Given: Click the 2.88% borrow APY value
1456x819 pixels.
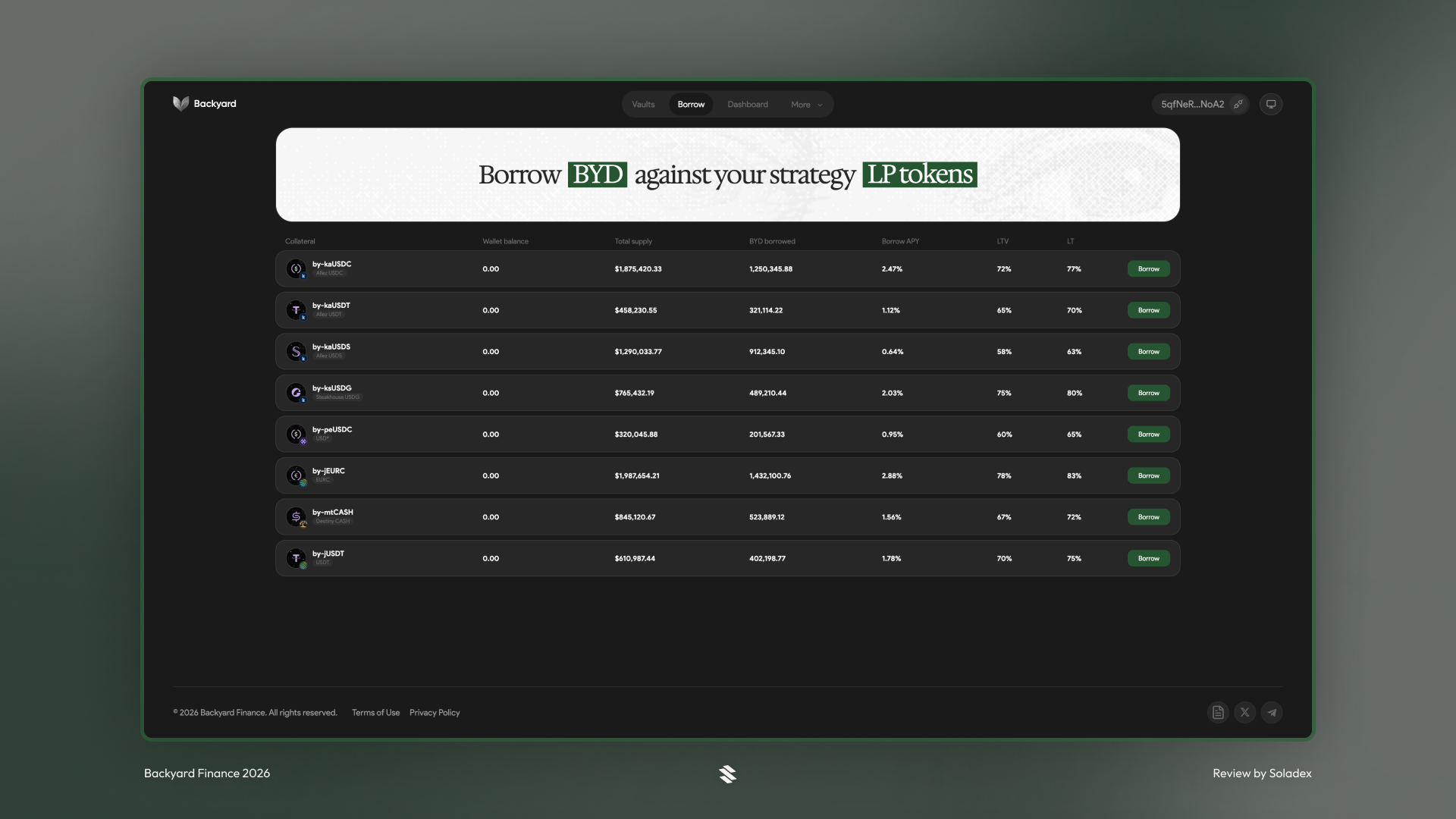Looking at the screenshot, I should (x=892, y=475).
